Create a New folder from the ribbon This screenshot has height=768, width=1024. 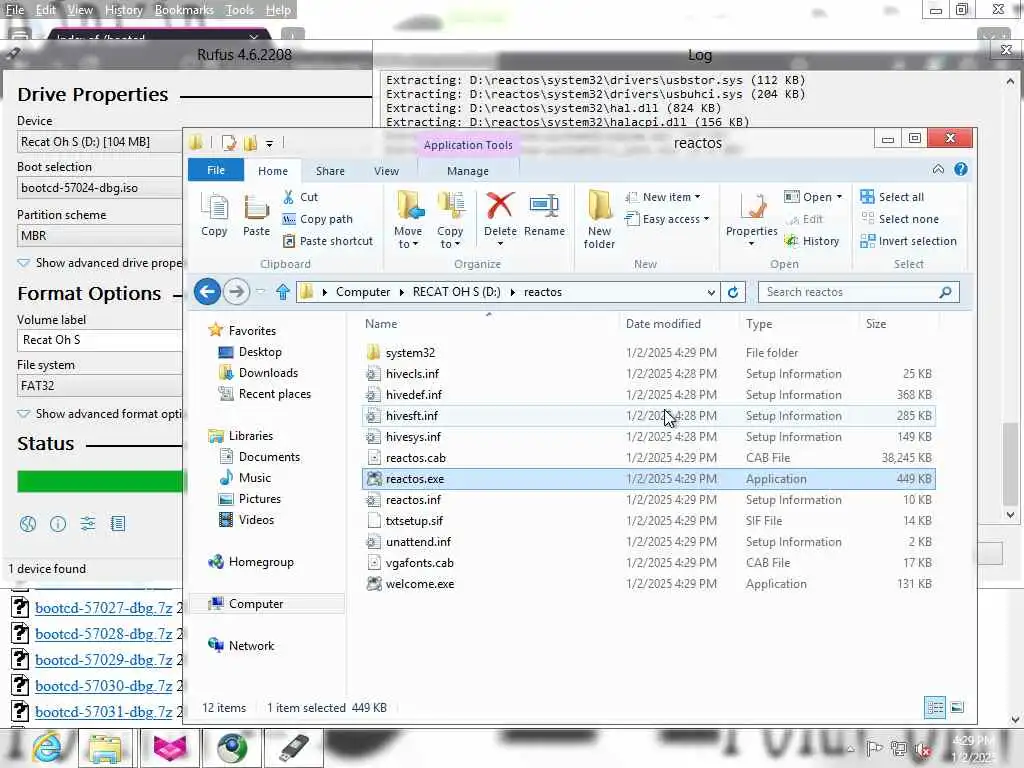[x=599, y=220]
